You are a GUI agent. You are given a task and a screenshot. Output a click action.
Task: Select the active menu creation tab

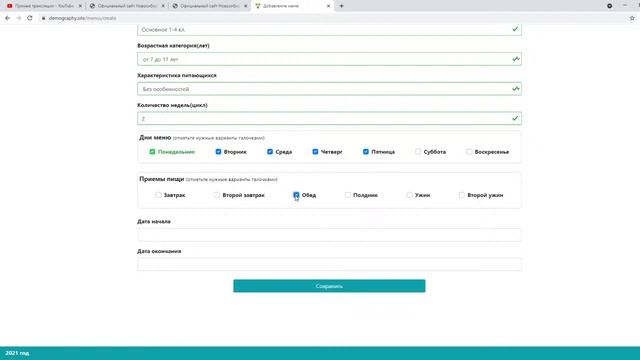pyautogui.click(x=291, y=6)
